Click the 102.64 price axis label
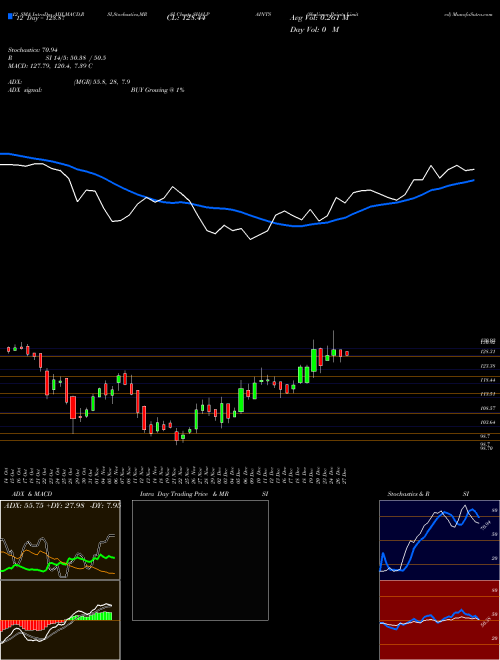 487,422
